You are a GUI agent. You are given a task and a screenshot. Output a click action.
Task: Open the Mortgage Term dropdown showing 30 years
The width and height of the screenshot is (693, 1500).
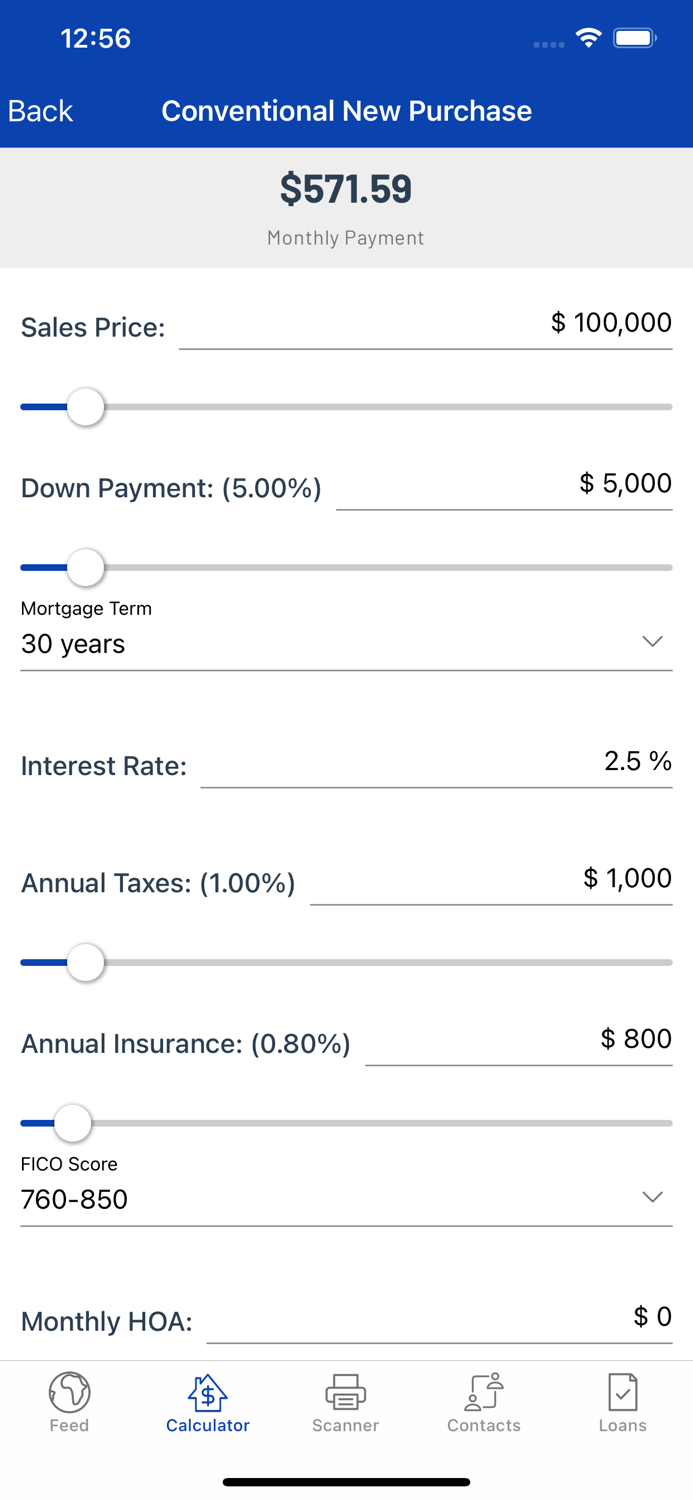345,645
